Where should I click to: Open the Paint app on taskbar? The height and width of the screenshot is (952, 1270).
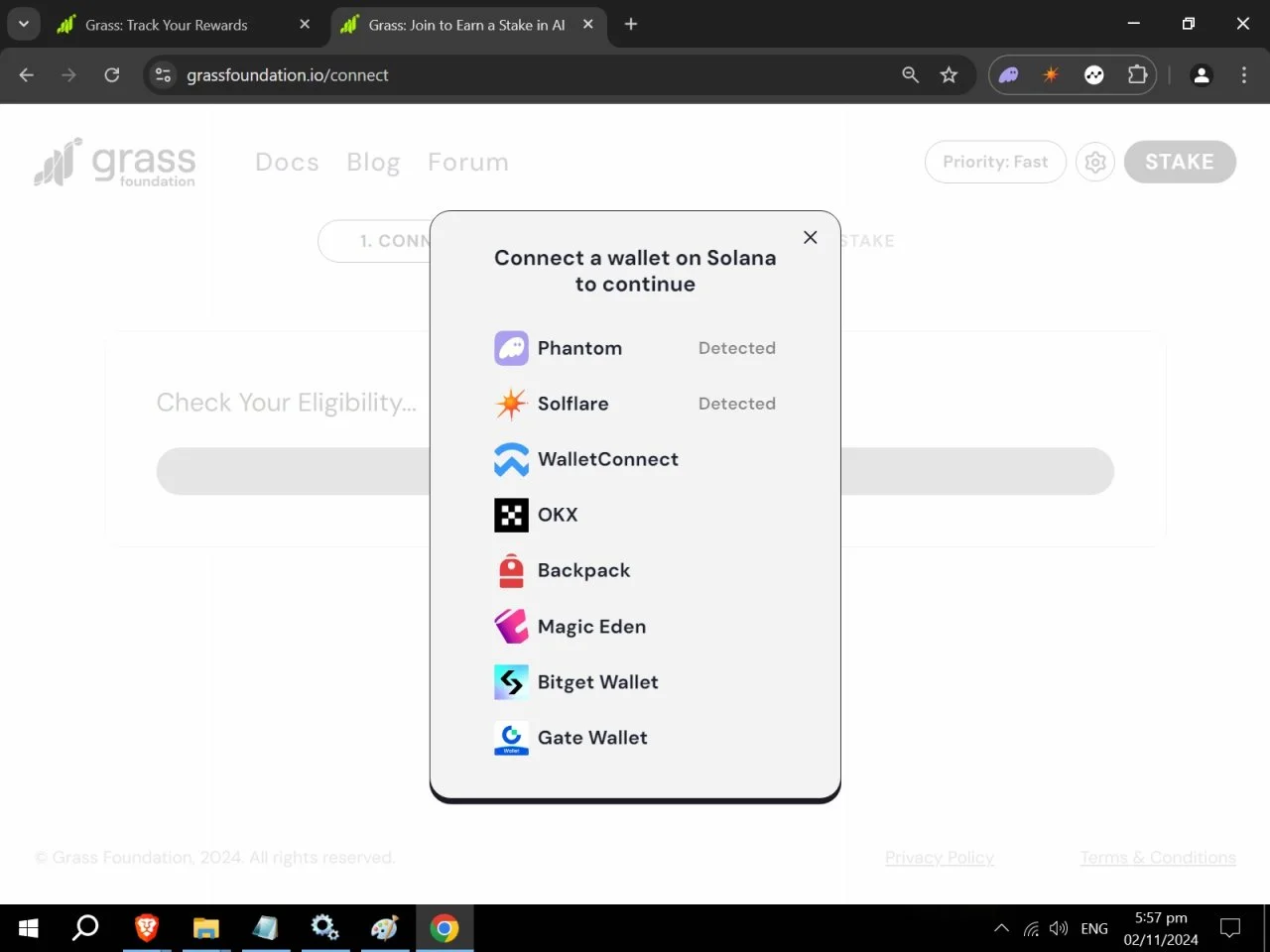point(384,928)
